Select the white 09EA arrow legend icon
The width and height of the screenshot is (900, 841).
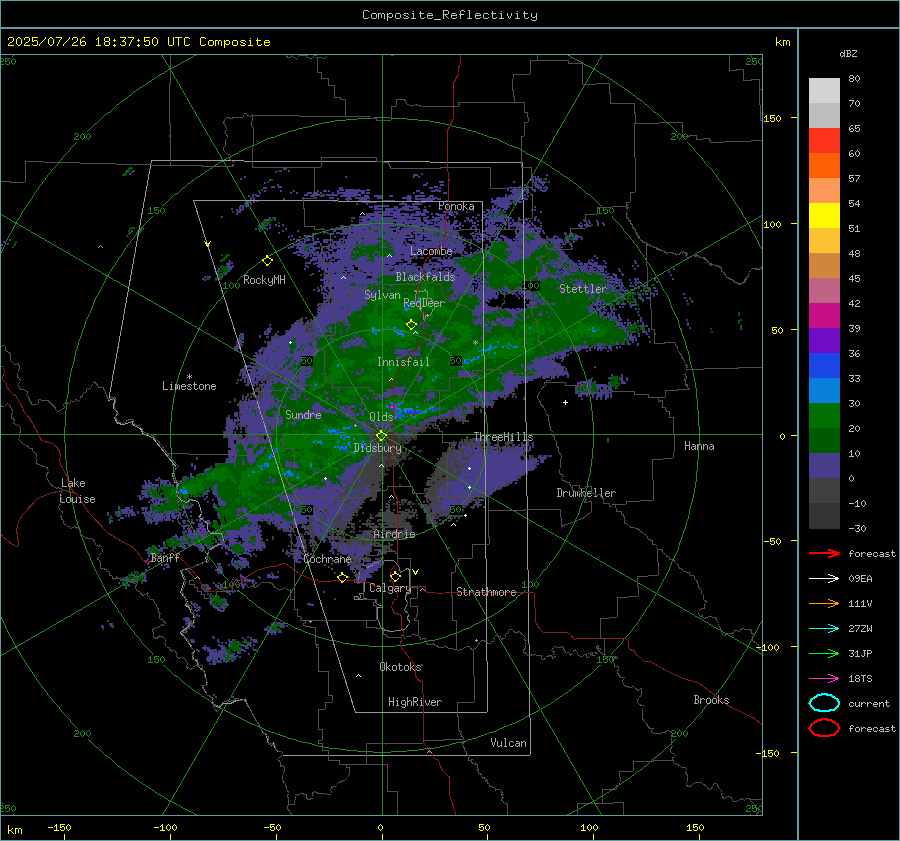tap(824, 579)
